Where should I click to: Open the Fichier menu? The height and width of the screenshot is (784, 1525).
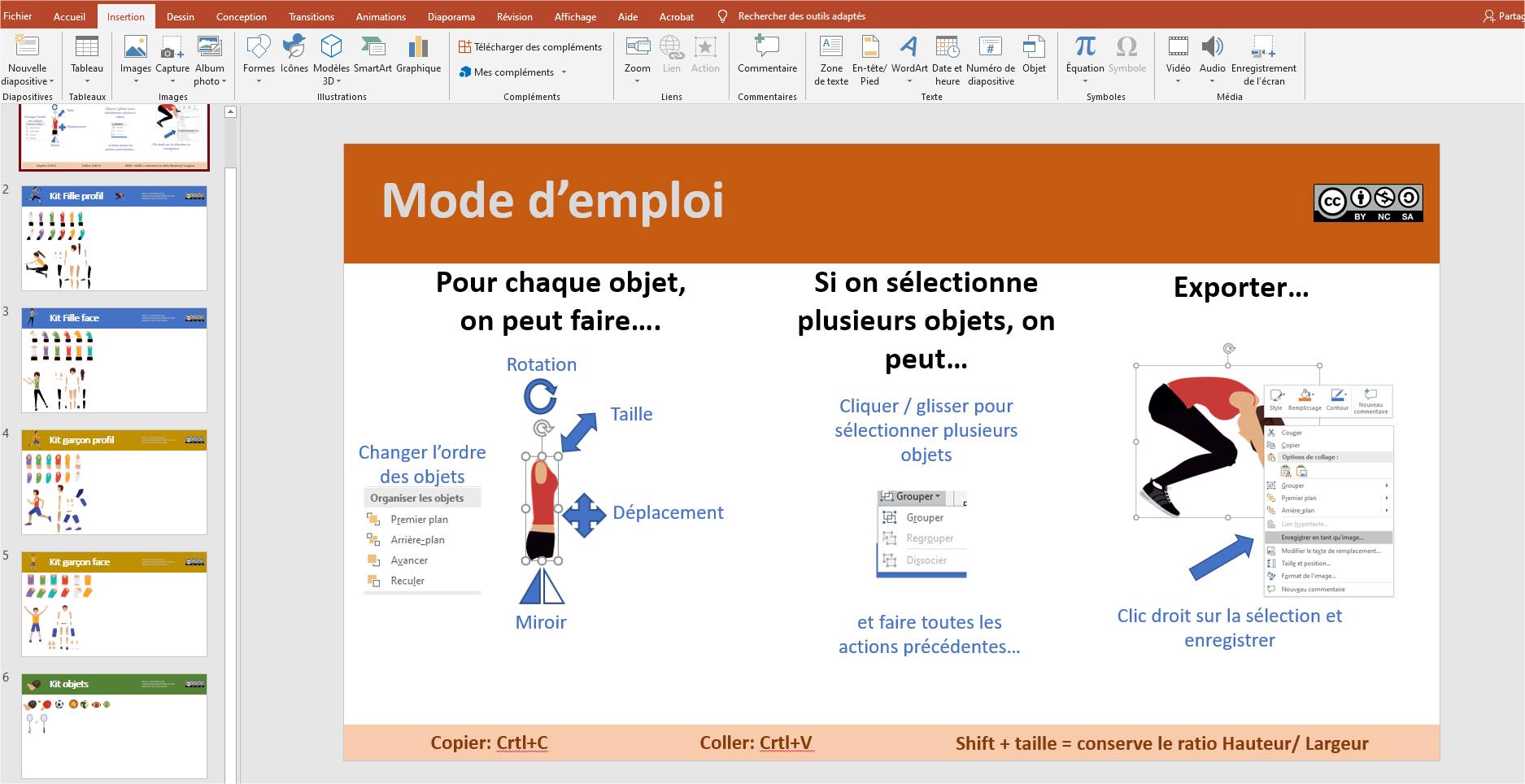[x=18, y=16]
